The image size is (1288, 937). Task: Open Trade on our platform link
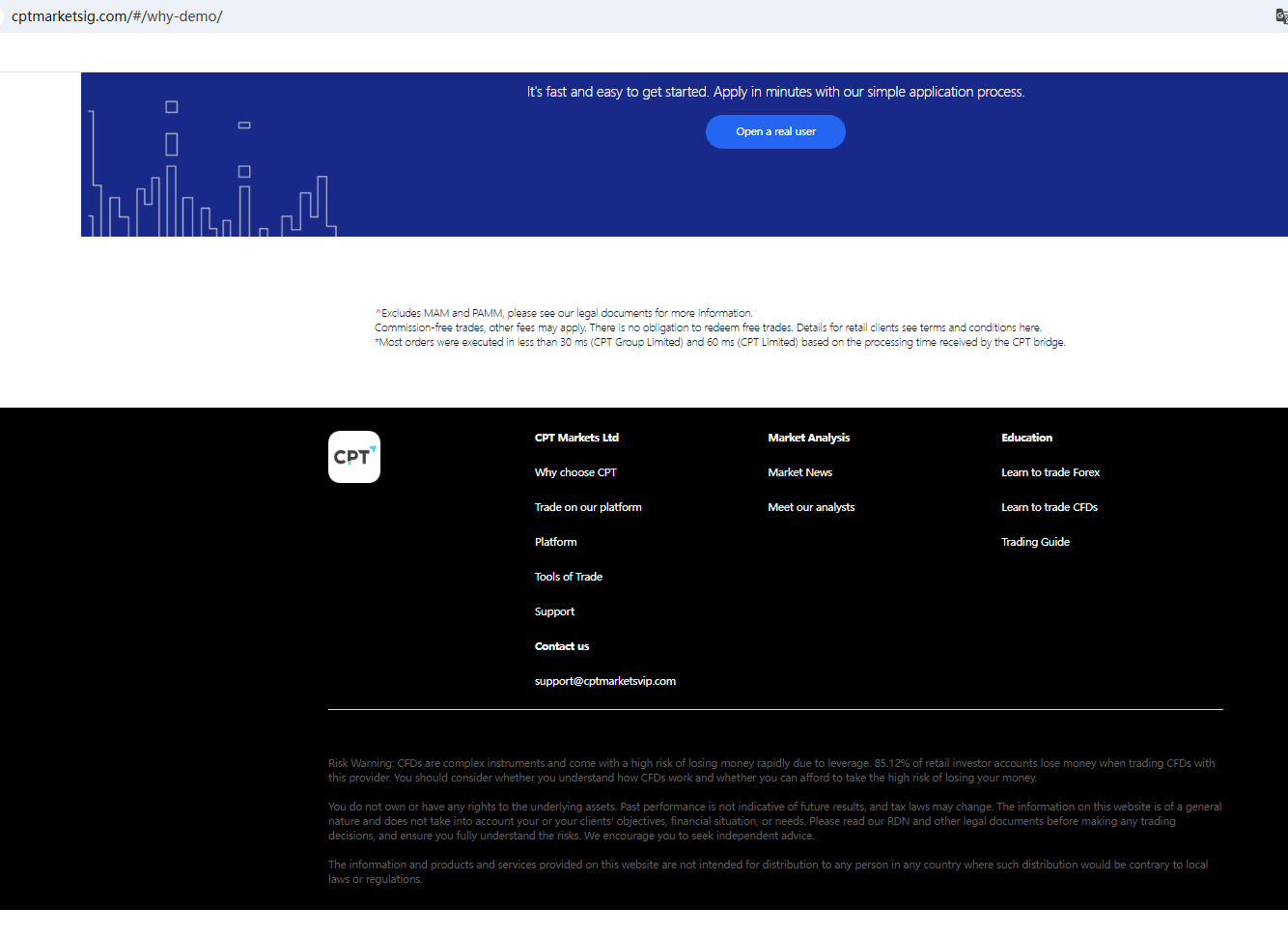[588, 507]
